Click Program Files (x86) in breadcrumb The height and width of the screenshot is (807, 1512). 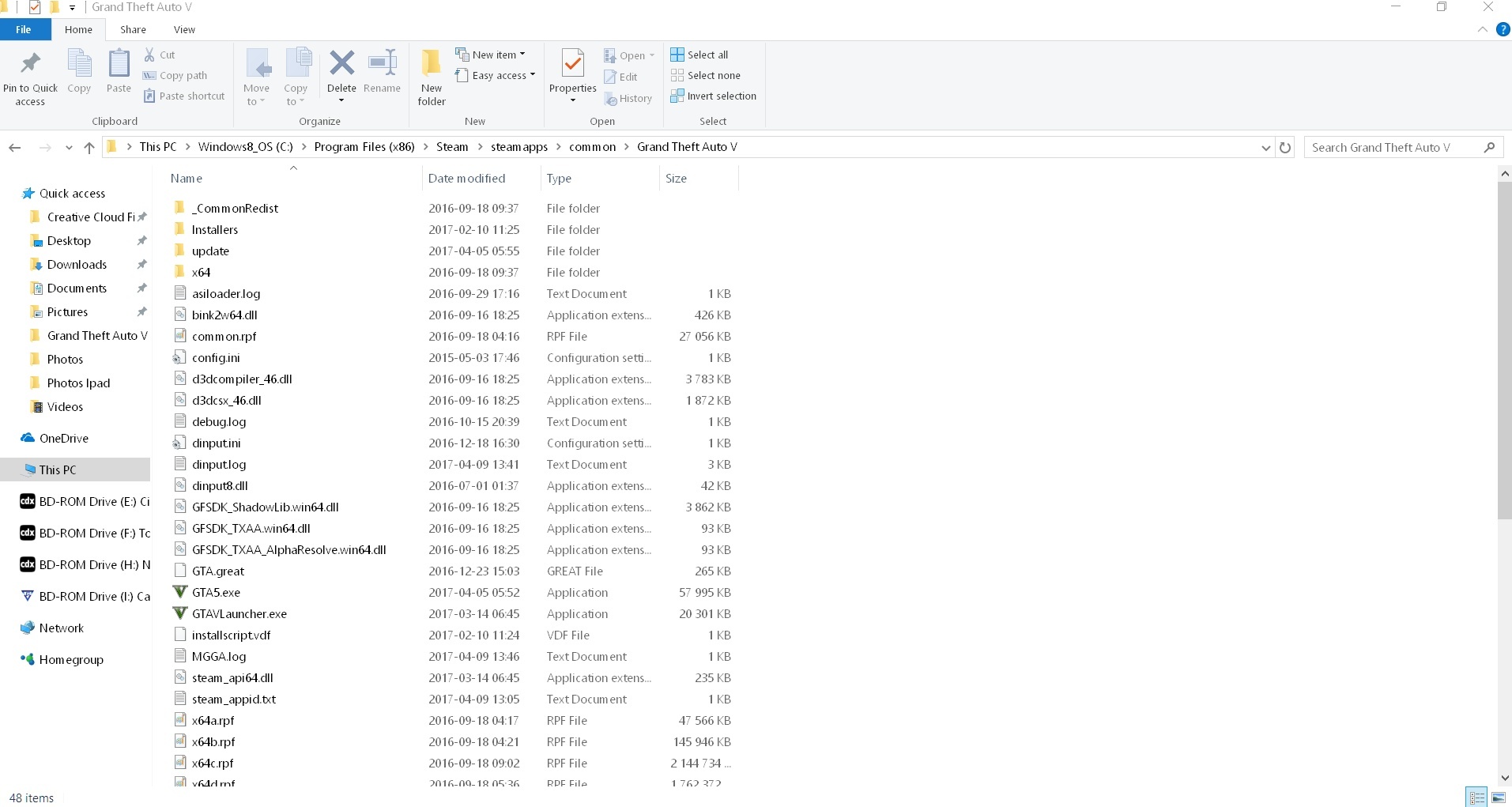(x=364, y=147)
